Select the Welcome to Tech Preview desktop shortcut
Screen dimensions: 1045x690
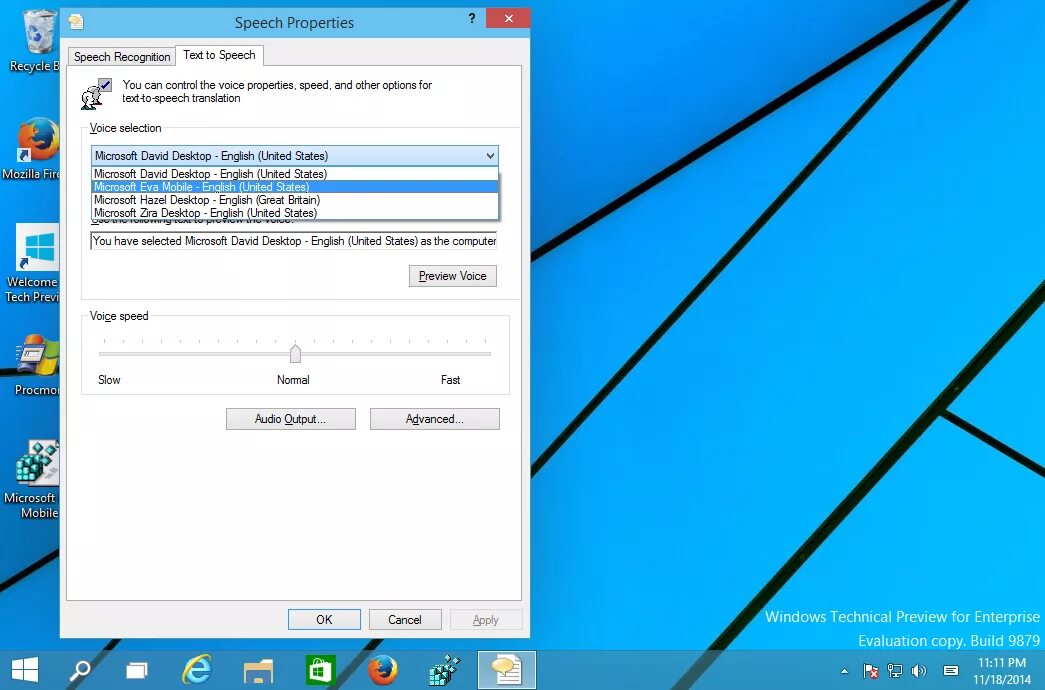(x=33, y=264)
